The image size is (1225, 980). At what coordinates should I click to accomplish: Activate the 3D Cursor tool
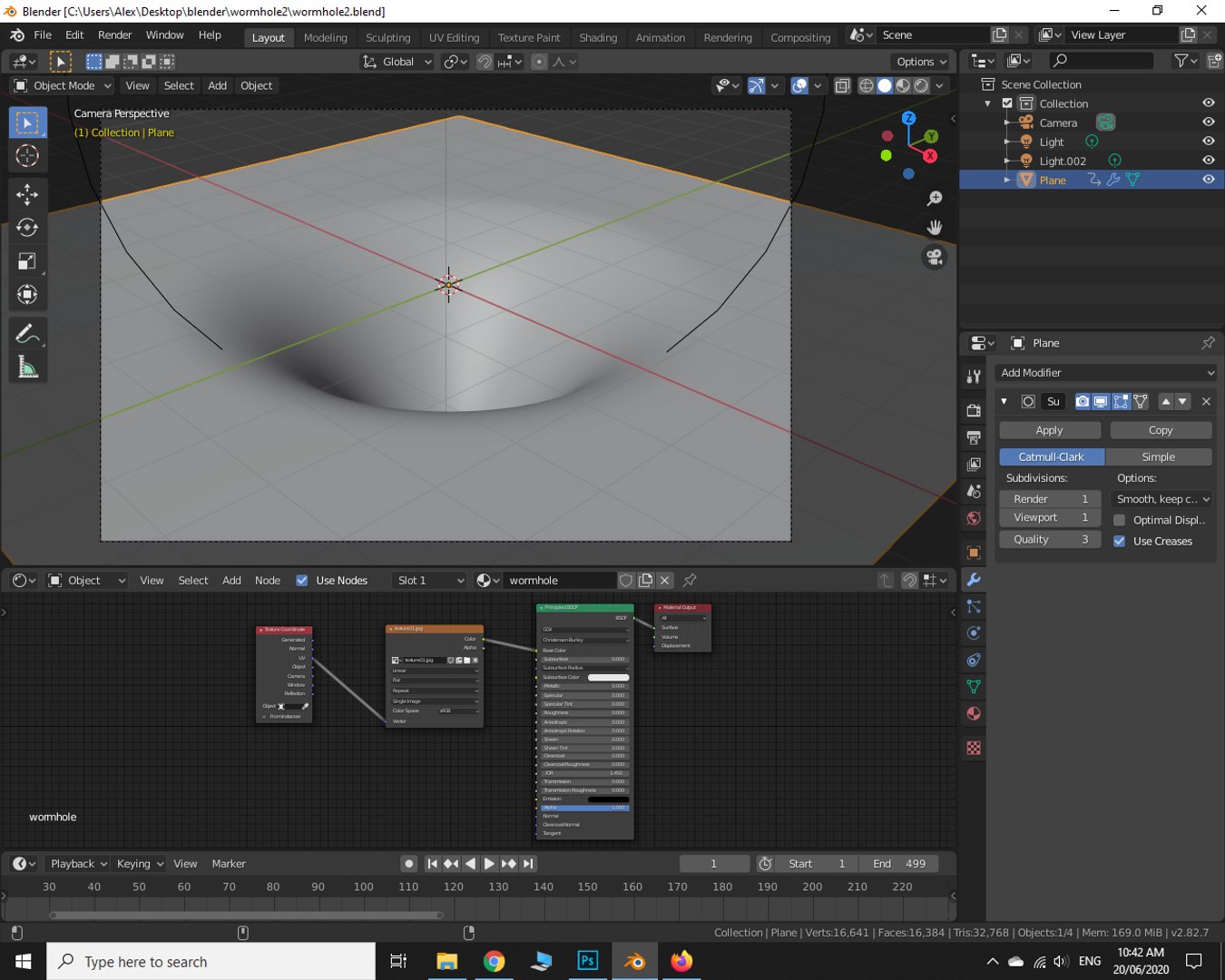[x=27, y=156]
